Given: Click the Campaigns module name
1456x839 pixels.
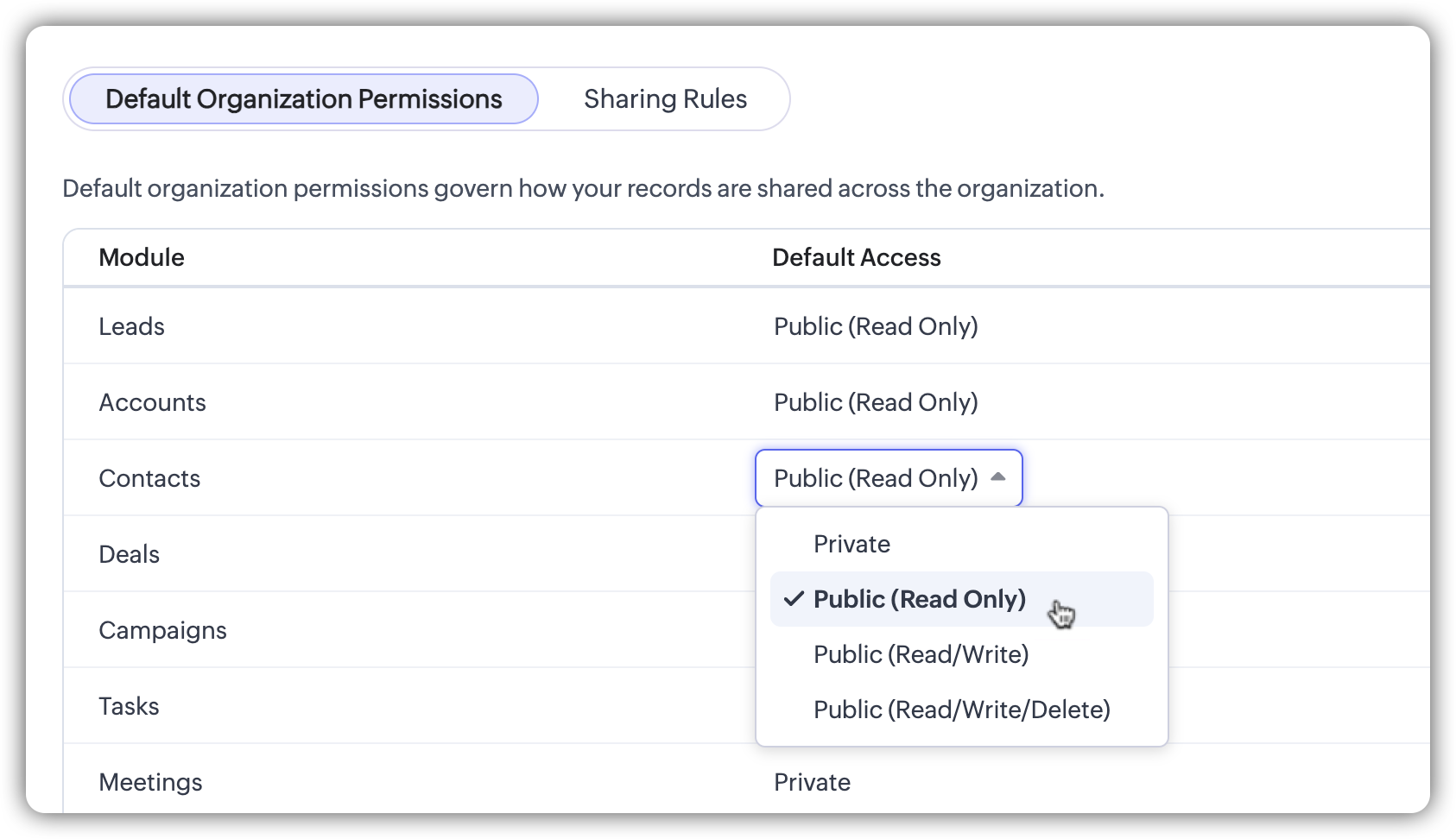Looking at the screenshot, I should [162, 630].
